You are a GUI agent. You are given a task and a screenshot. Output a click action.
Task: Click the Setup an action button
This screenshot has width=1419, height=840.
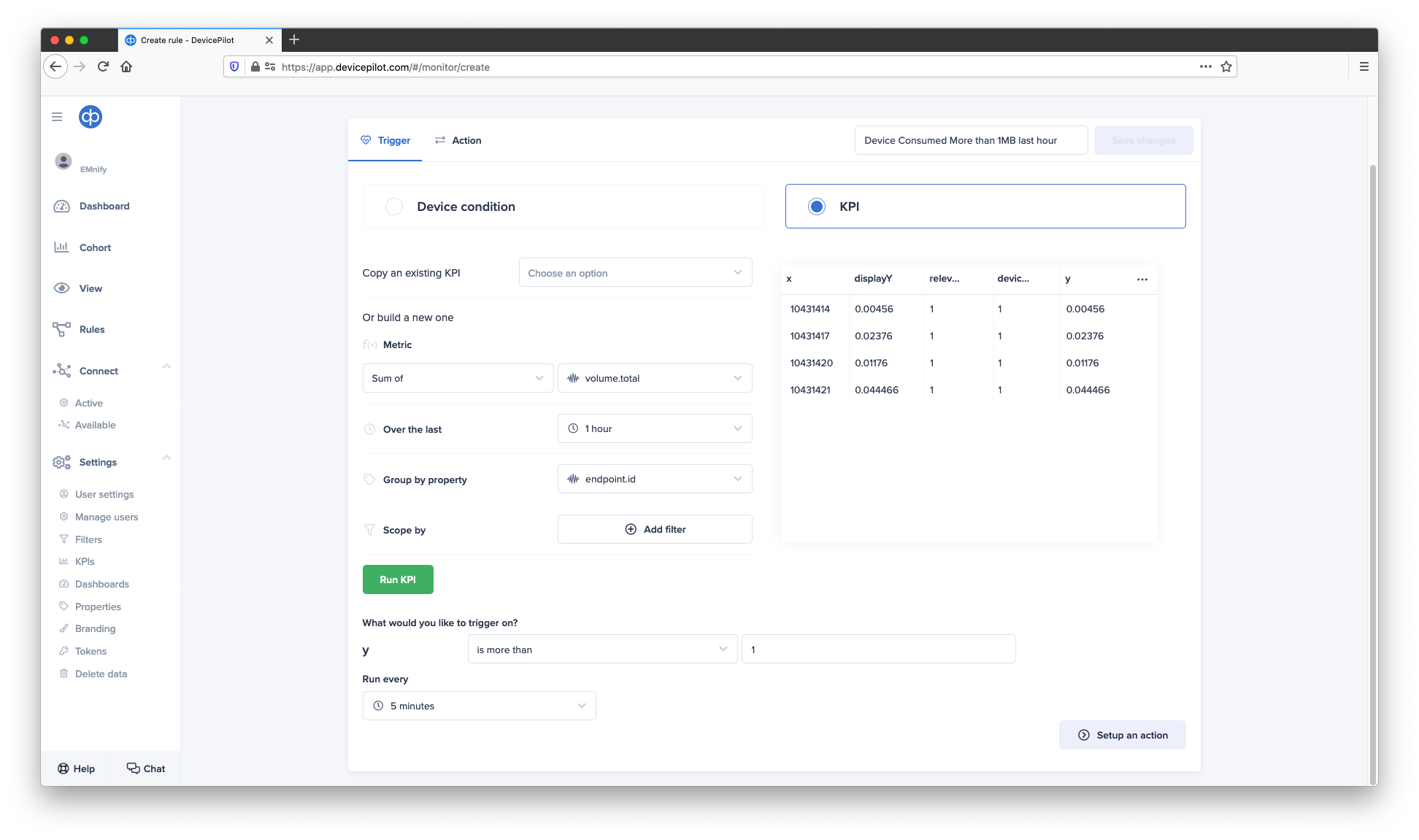pos(1122,735)
